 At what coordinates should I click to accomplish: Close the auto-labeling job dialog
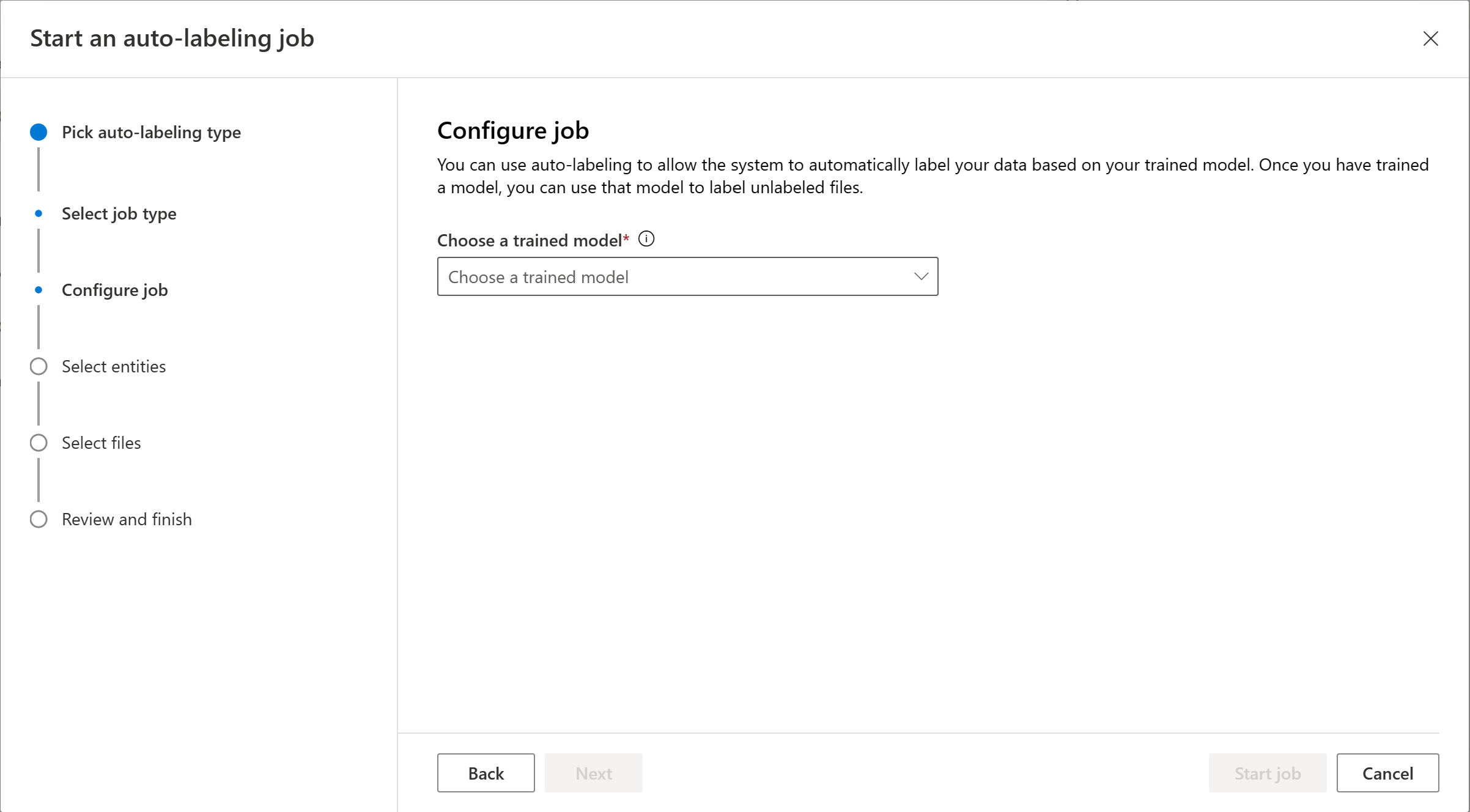coord(1430,39)
